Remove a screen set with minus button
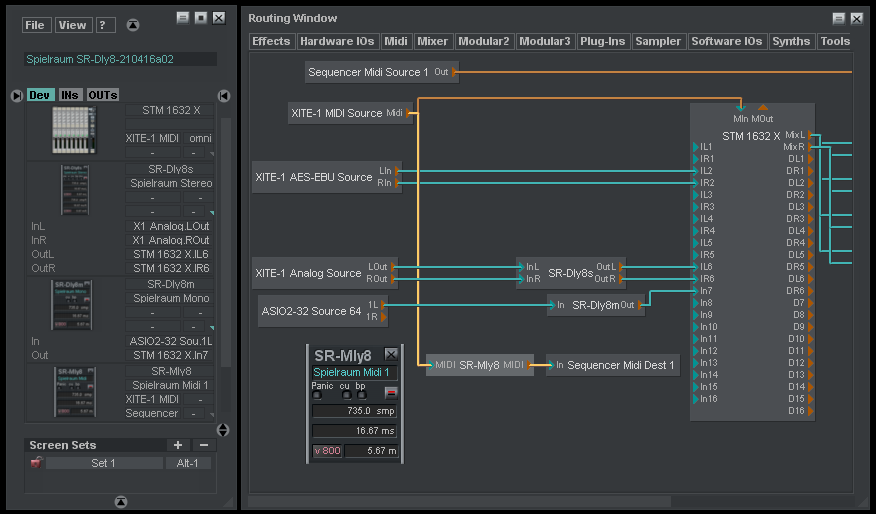 (x=203, y=445)
